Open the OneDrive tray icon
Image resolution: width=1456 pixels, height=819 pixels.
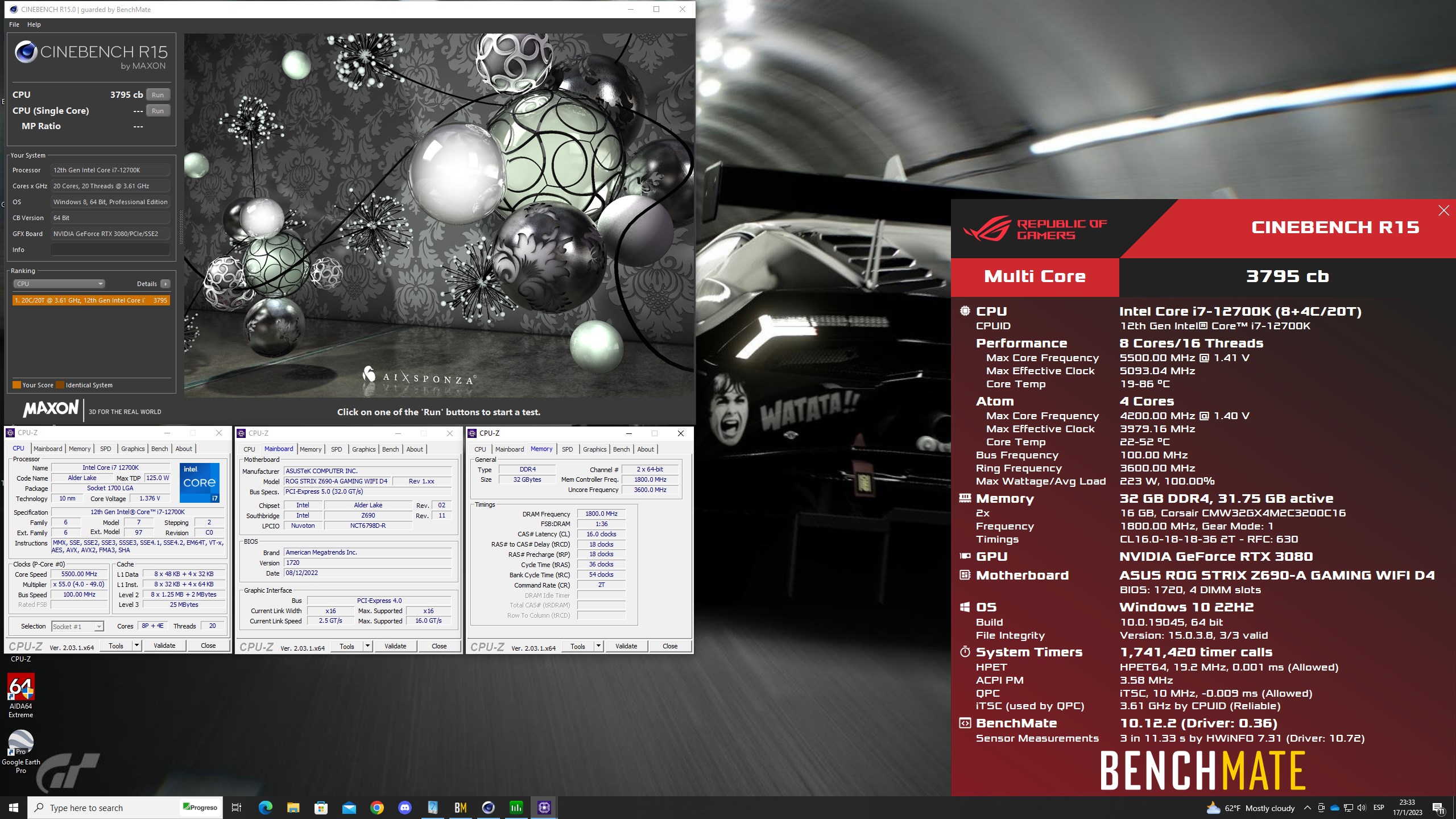pos(1334,808)
